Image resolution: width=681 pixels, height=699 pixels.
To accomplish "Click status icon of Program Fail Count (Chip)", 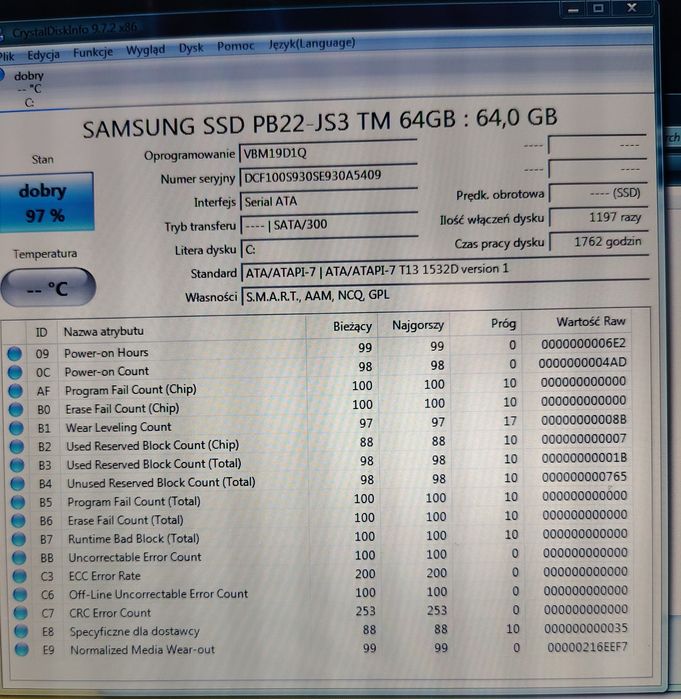I will coord(15,391).
